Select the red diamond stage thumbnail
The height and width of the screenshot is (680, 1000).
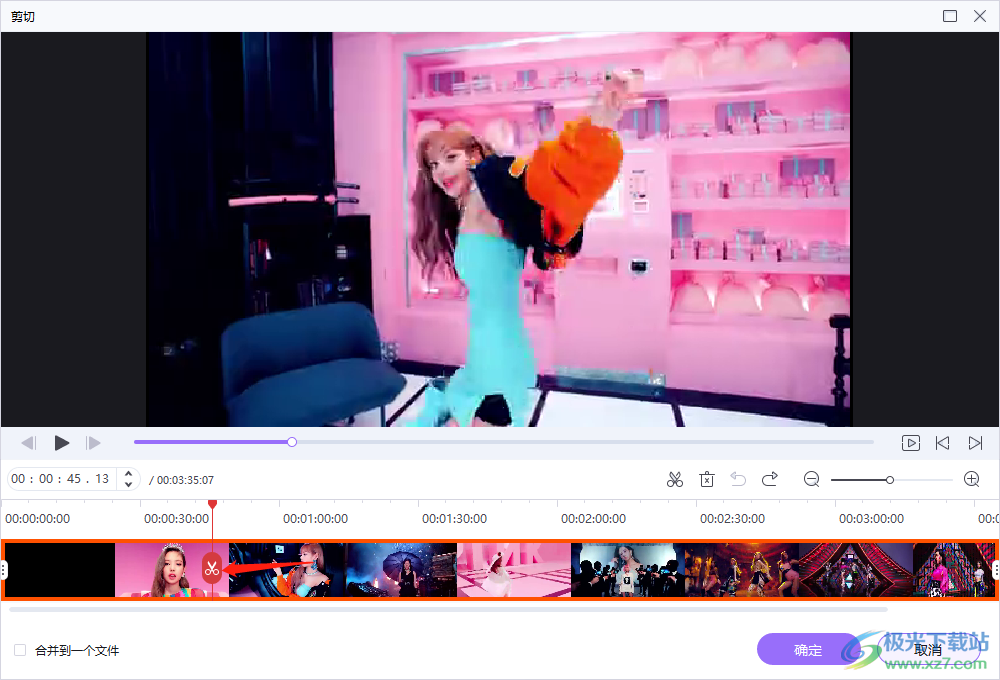[x=856, y=570]
